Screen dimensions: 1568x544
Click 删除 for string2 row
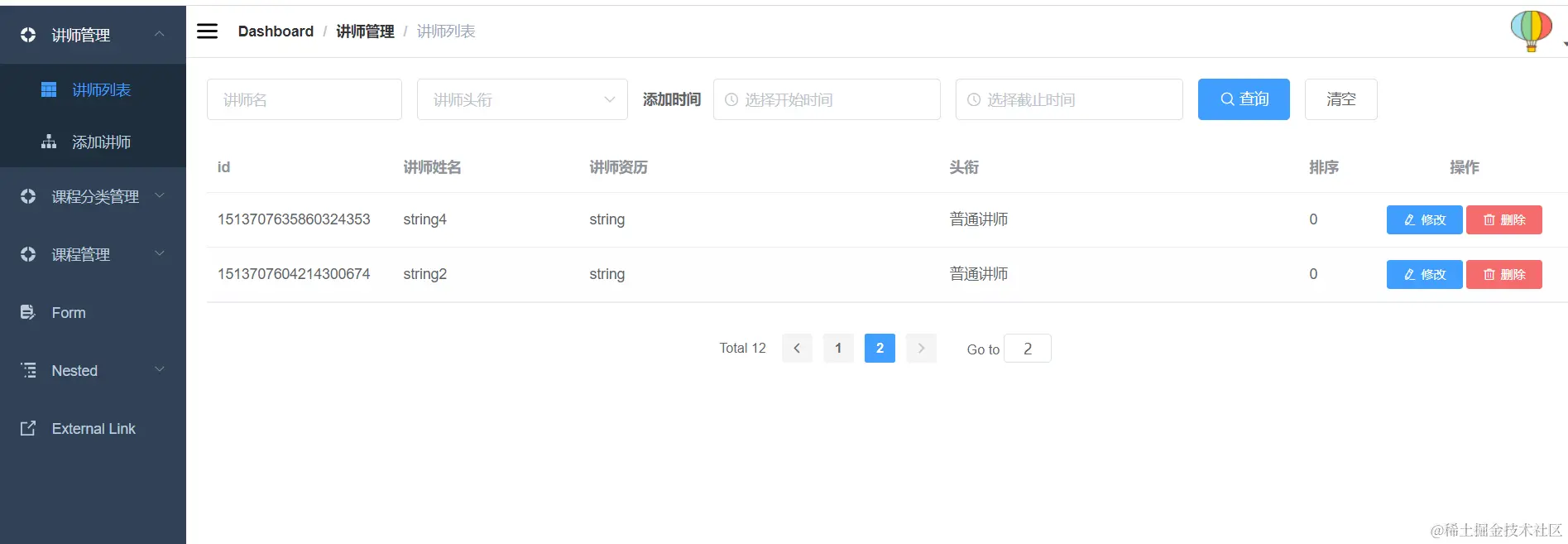1504,274
